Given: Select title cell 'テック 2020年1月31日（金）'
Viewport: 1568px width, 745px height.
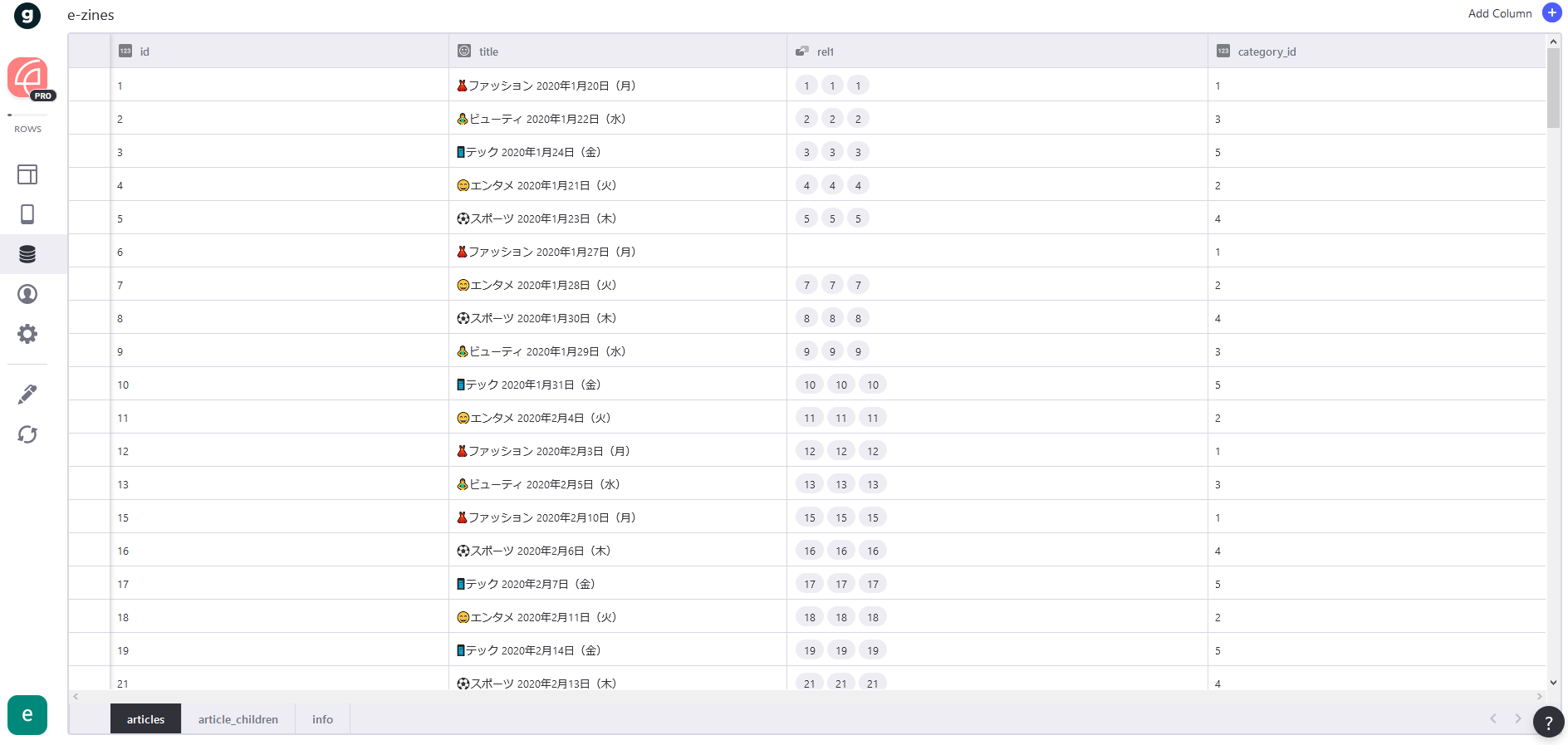Looking at the screenshot, I should (x=618, y=385).
